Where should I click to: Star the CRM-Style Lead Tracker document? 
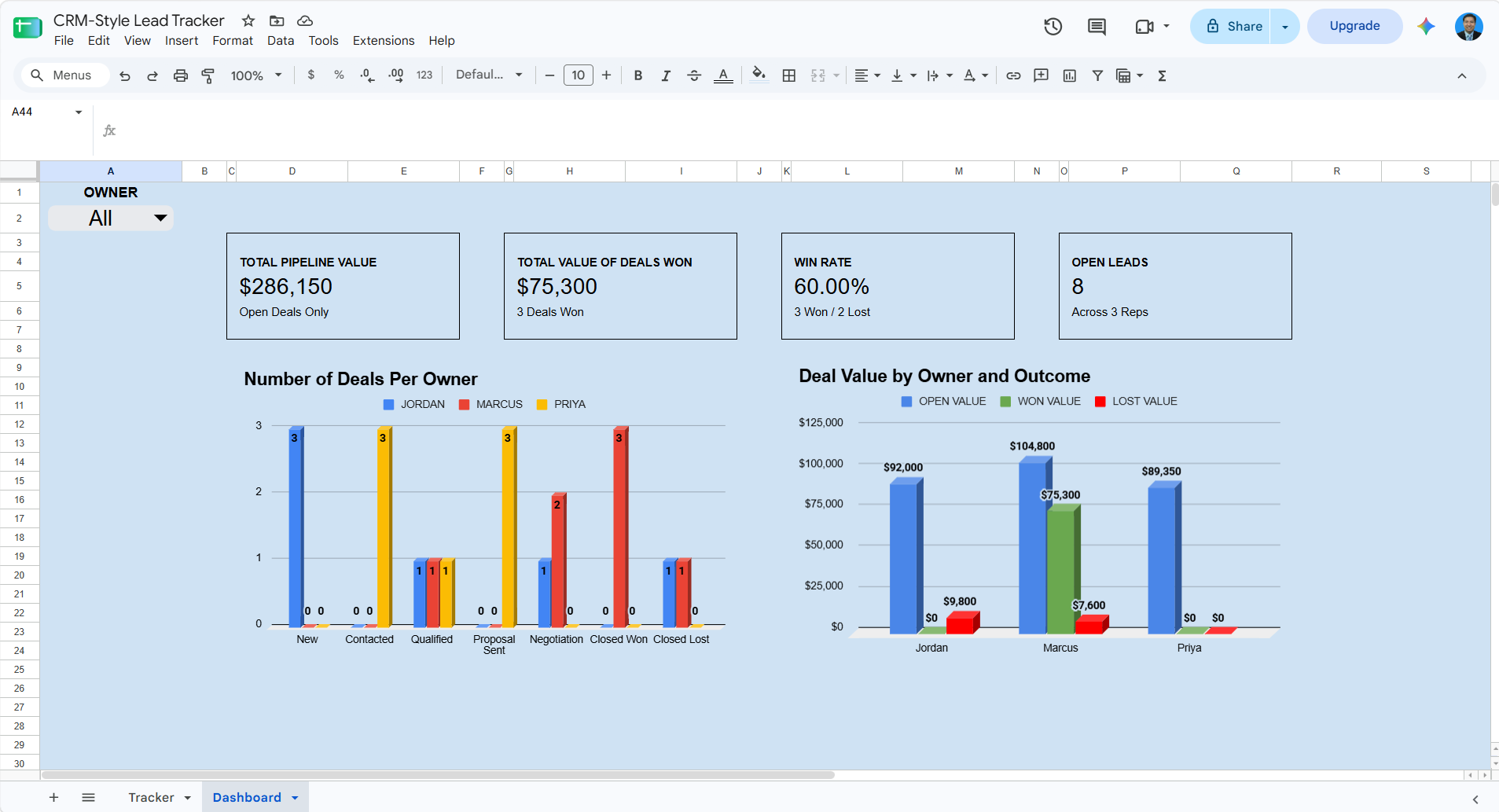click(248, 20)
